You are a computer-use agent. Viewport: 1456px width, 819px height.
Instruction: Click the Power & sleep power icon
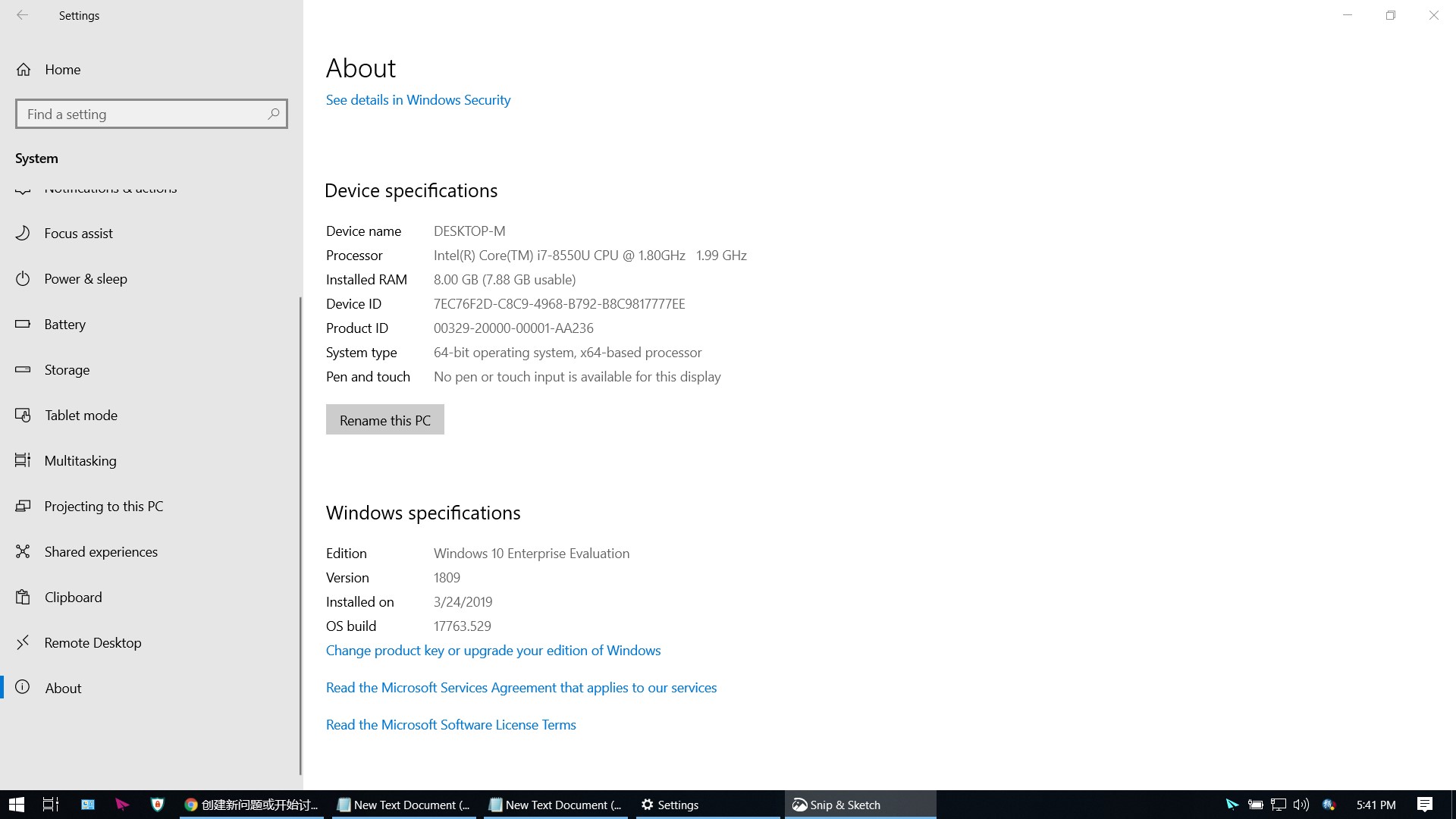[x=23, y=278]
